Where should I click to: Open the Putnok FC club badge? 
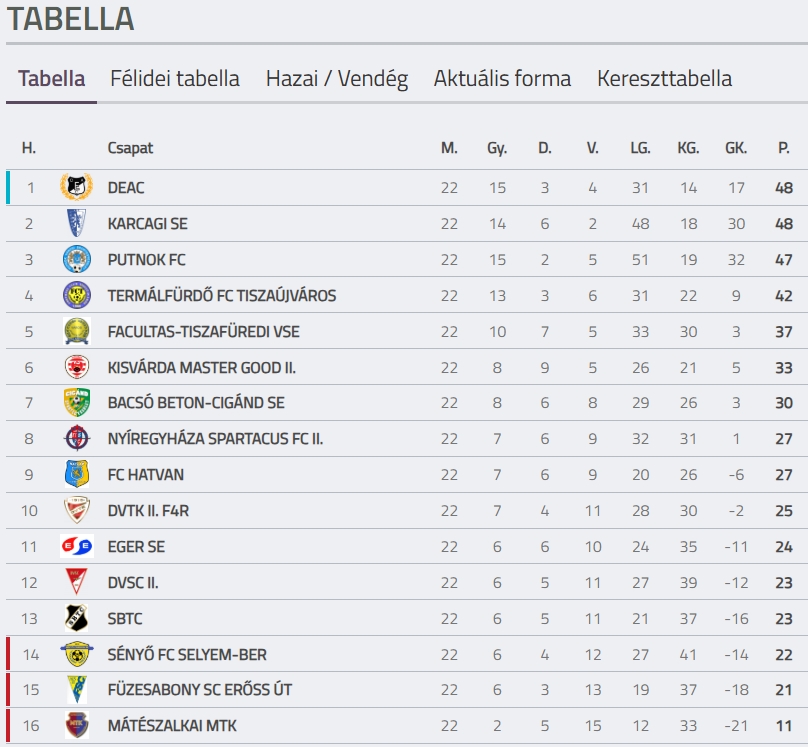76,259
